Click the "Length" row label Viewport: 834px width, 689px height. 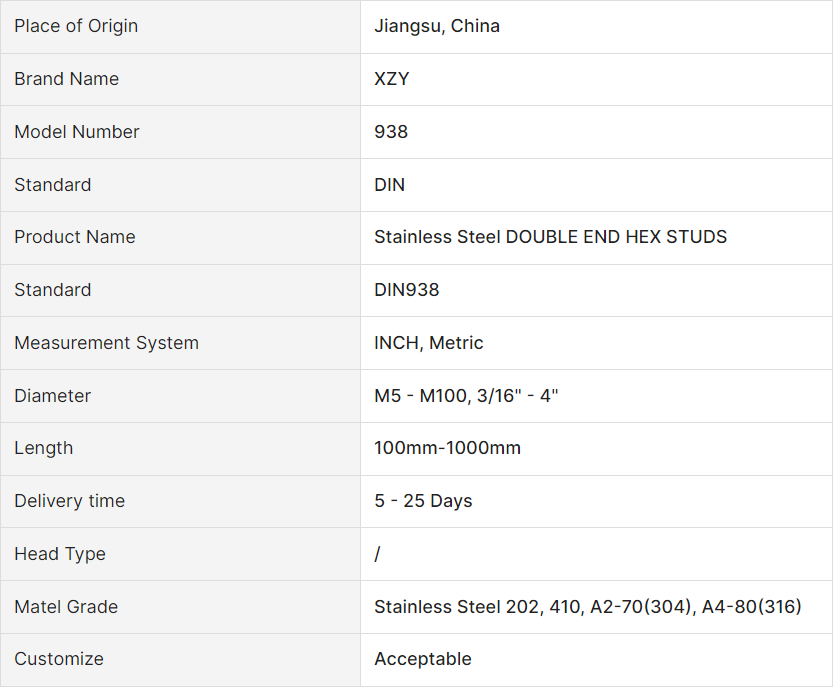pos(43,448)
